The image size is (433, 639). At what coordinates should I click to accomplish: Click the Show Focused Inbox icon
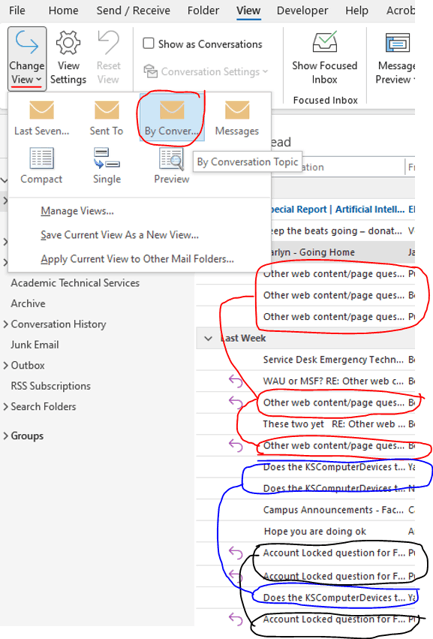(x=325, y=42)
